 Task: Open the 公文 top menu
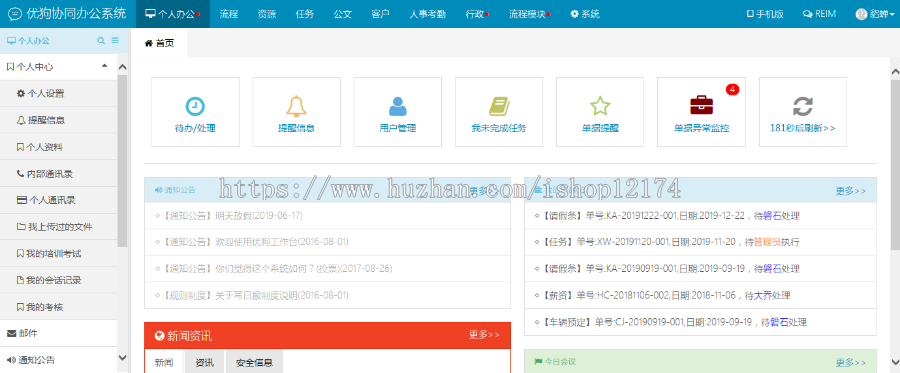[343, 14]
